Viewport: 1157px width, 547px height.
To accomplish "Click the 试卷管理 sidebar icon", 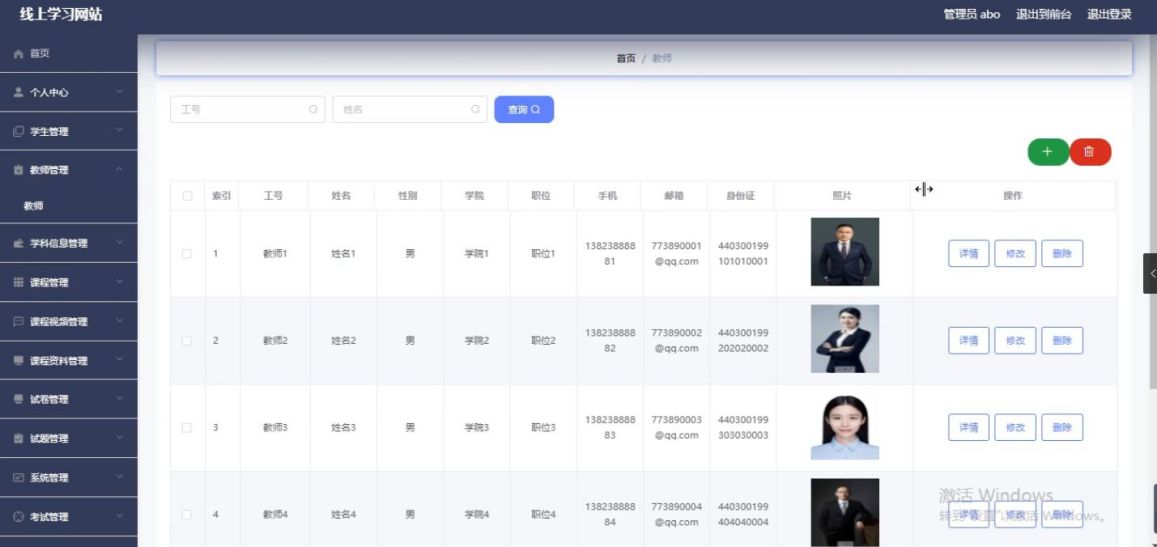I will coord(18,399).
